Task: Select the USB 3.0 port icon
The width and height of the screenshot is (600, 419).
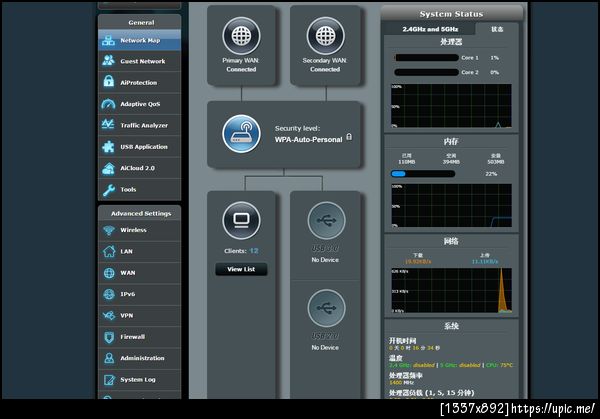Action: (326, 220)
